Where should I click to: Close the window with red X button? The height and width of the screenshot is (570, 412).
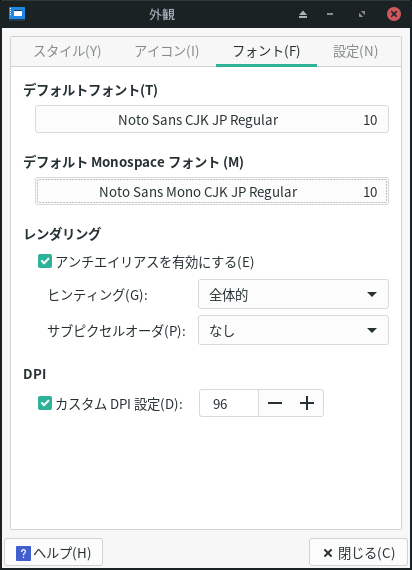pyautogui.click(x=394, y=14)
